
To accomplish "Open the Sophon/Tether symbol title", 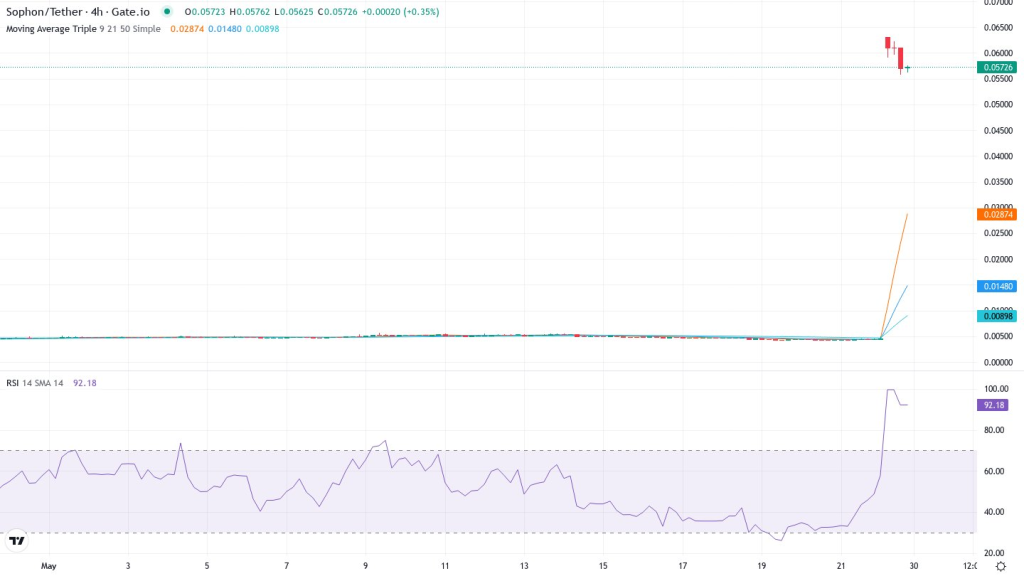I will [x=78, y=12].
